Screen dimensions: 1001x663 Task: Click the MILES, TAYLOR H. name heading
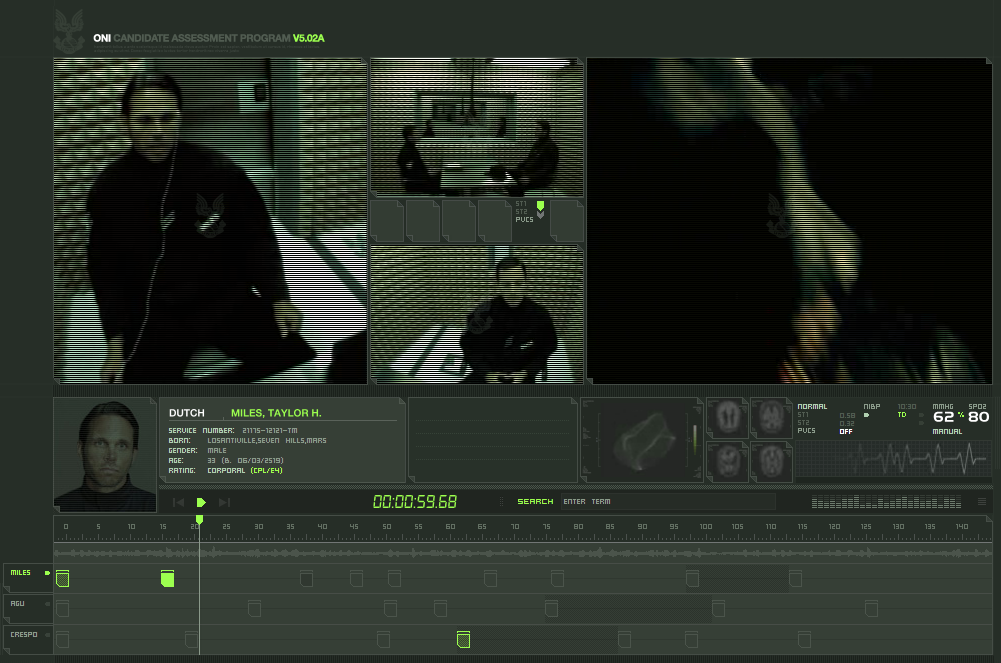point(276,413)
